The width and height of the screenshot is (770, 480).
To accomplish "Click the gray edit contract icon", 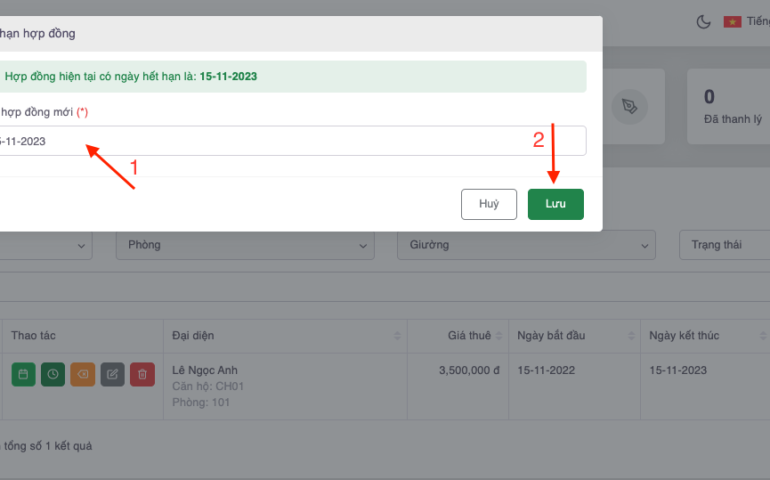I will [x=113, y=375].
